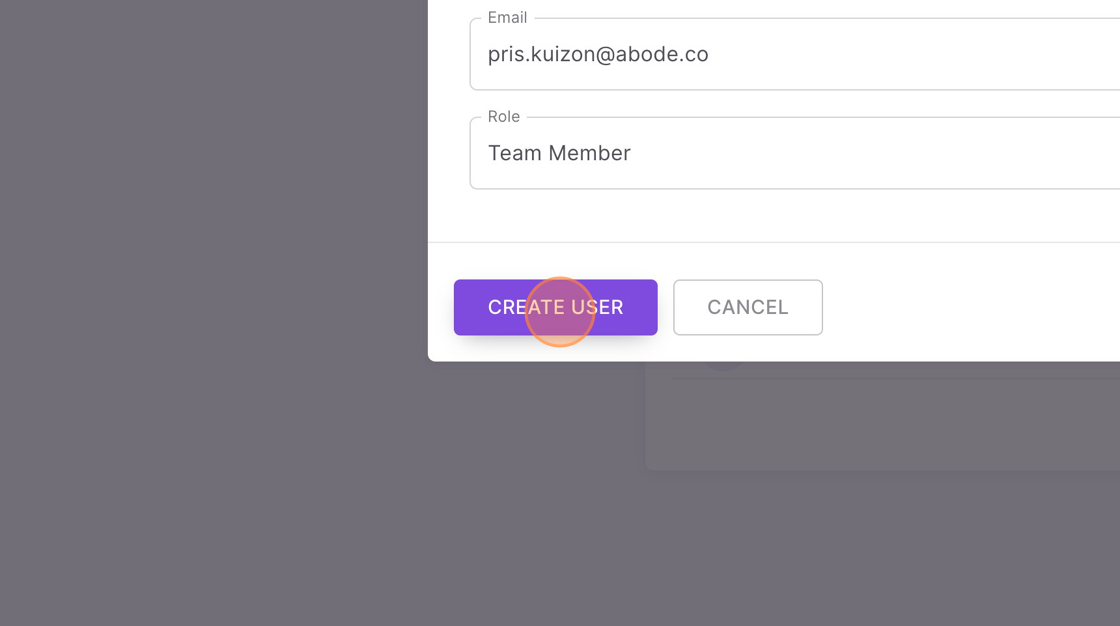Click the pris.kuizon@abode.co email text
The image size is (1120, 626).
point(598,54)
